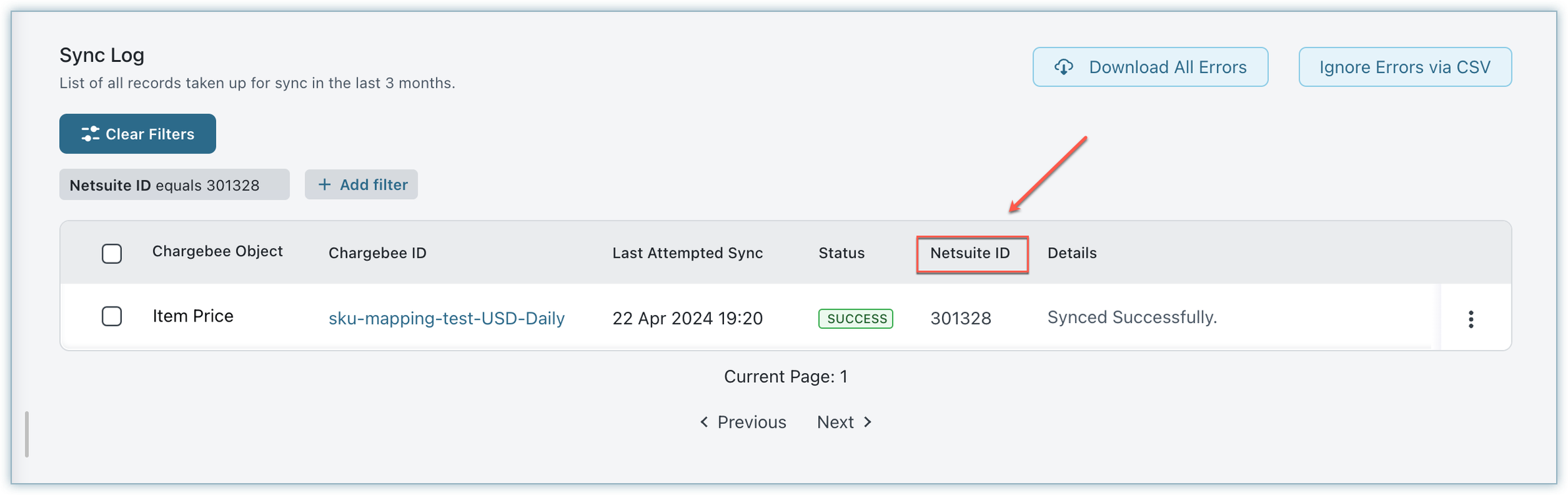Open the three-dot row actions menu
The width and height of the screenshot is (1568, 495).
coord(1470,319)
